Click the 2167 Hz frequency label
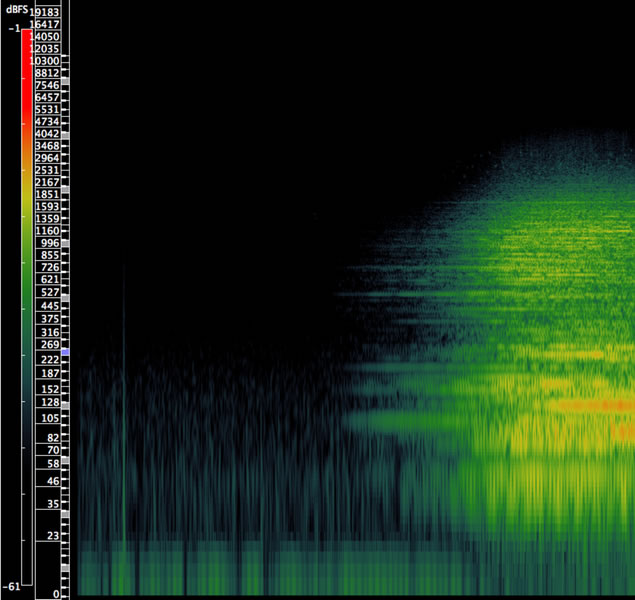 click(x=47, y=182)
